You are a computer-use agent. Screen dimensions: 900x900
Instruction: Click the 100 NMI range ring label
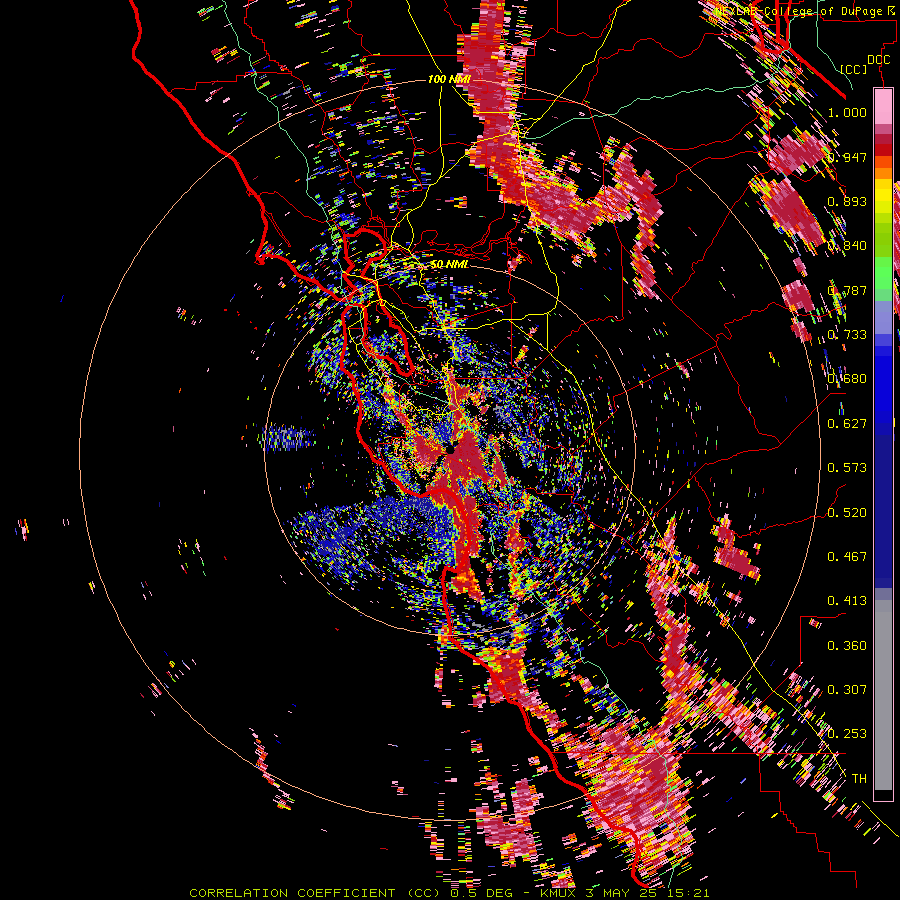[x=449, y=79]
